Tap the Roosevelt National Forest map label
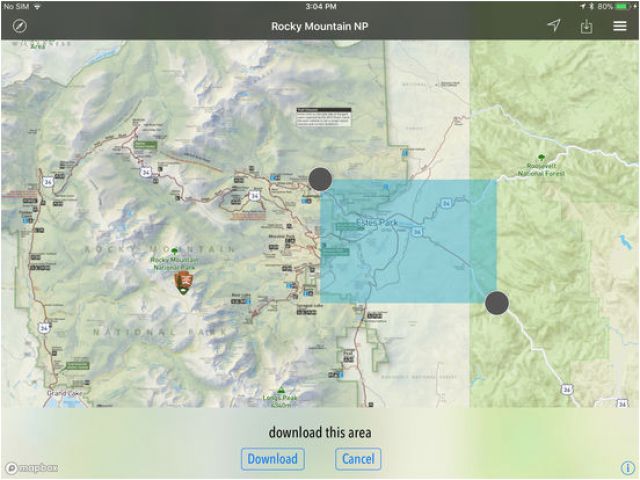 [541, 171]
